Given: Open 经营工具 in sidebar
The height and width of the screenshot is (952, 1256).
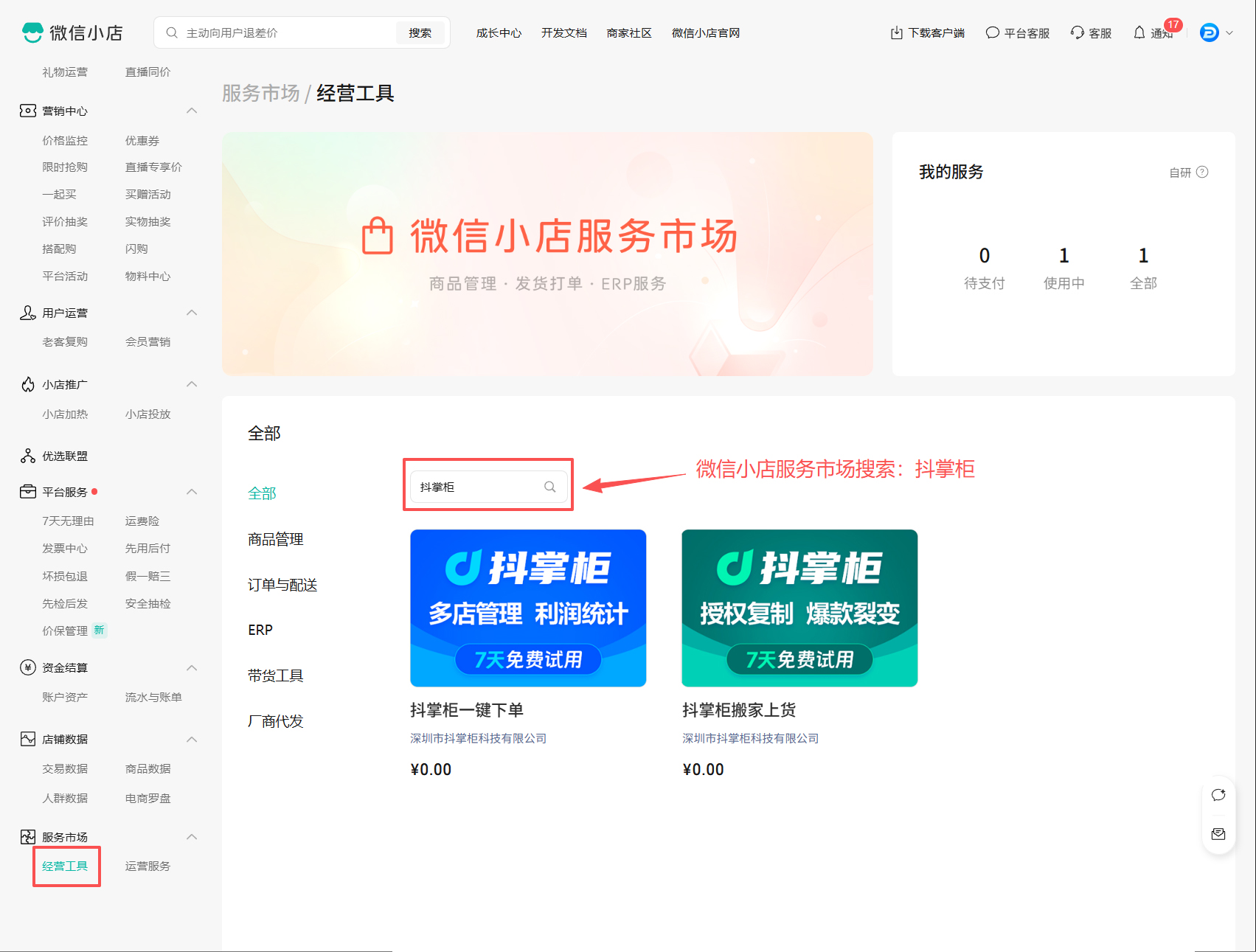Looking at the screenshot, I should (65, 866).
